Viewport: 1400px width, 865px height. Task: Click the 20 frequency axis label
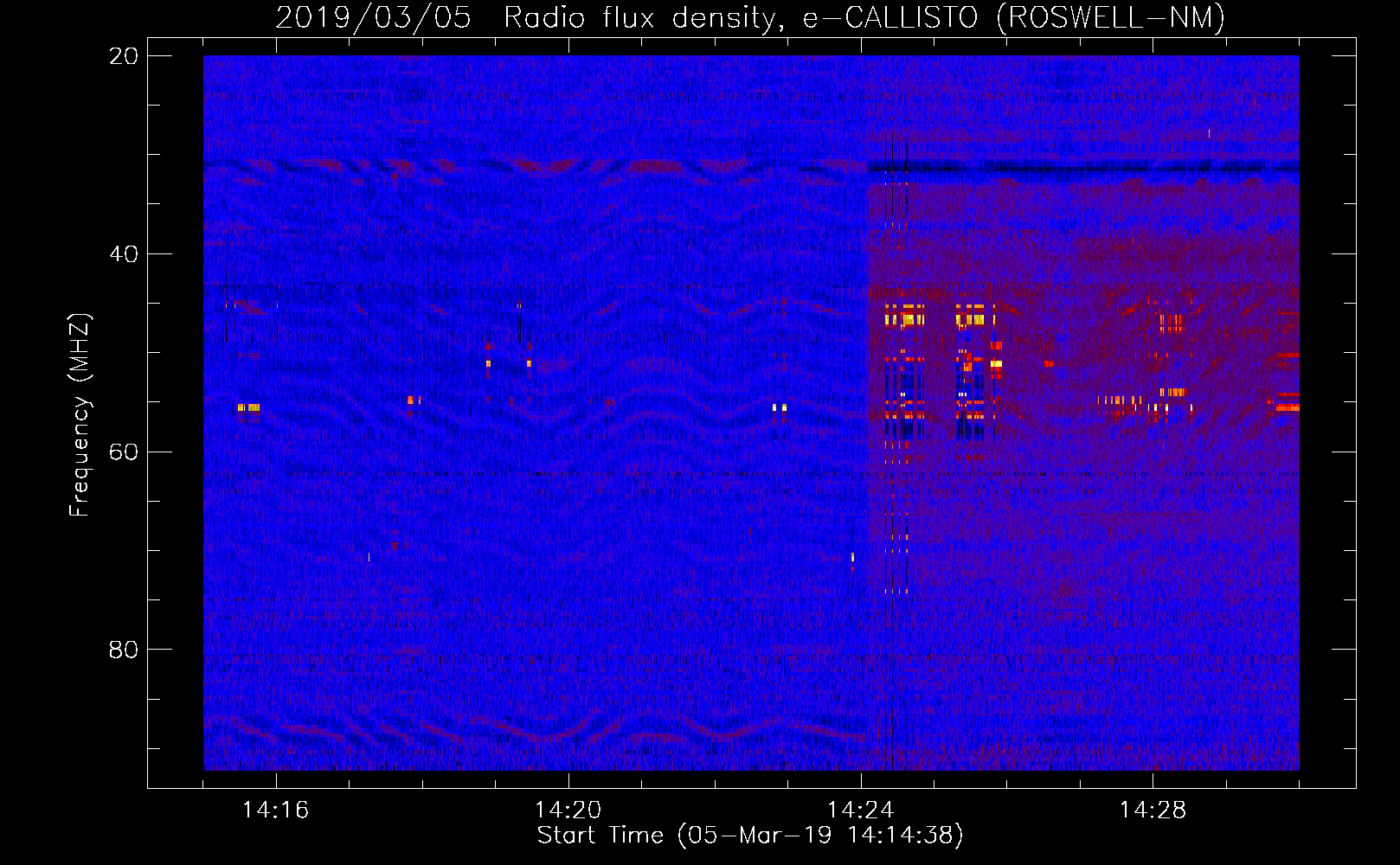tap(124, 56)
